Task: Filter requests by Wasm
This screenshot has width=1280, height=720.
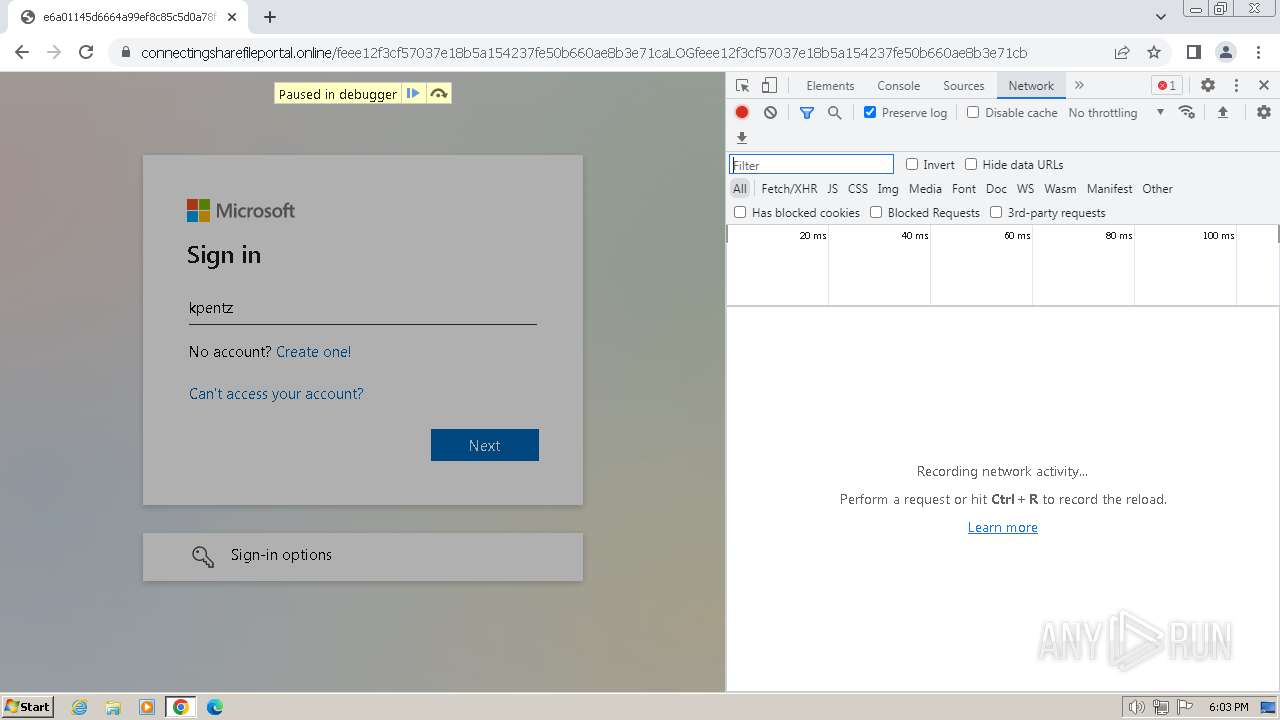Action: coord(1060,188)
